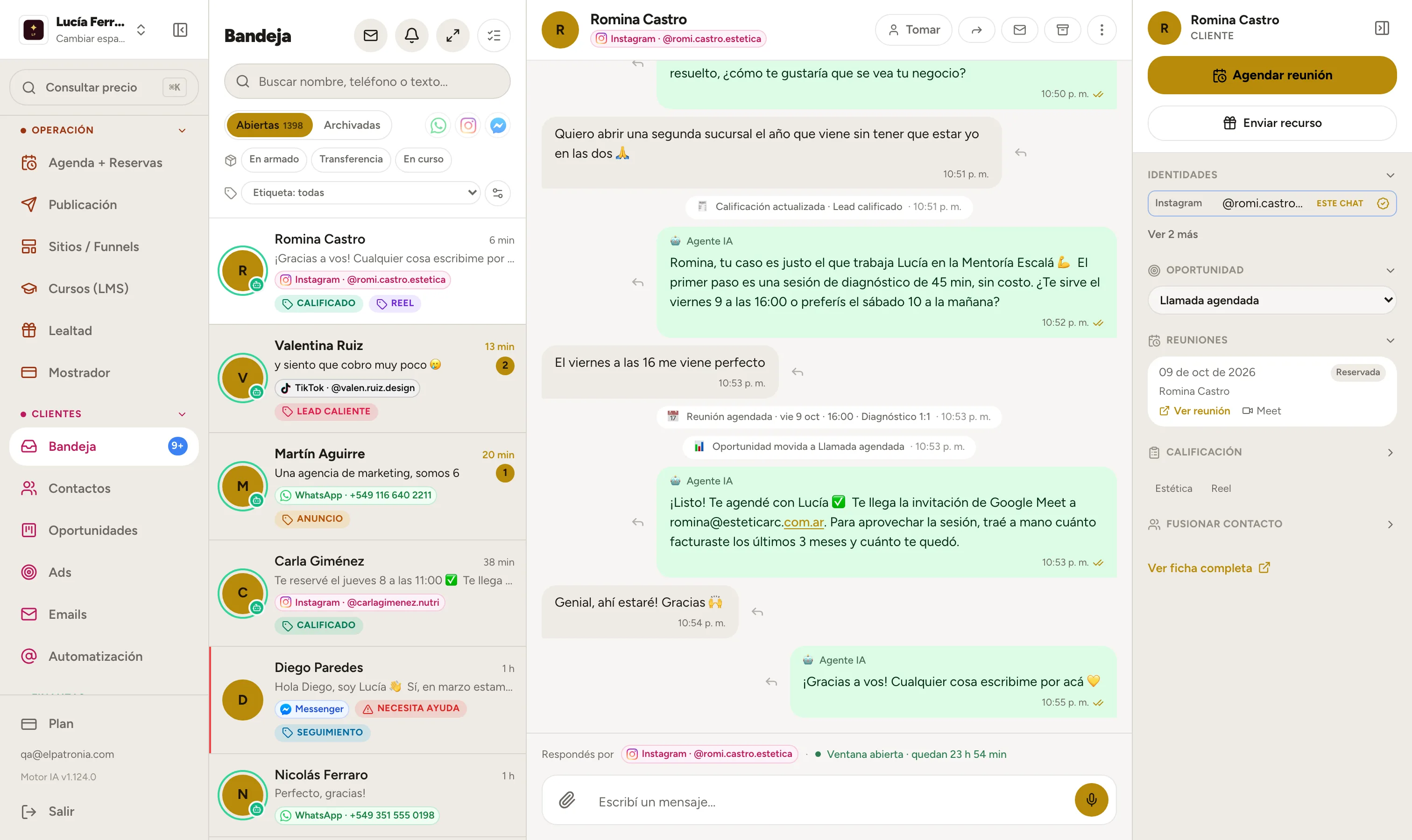Collapse the CLIENTES sidebar section

[x=182, y=414]
